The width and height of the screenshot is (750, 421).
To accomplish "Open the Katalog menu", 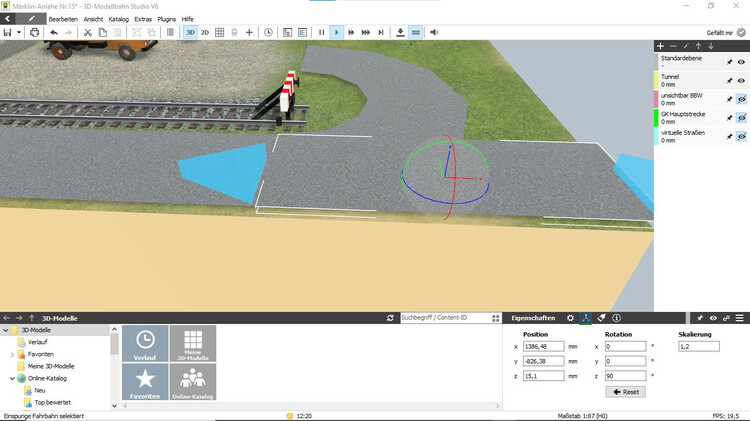I will click(x=119, y=19).
